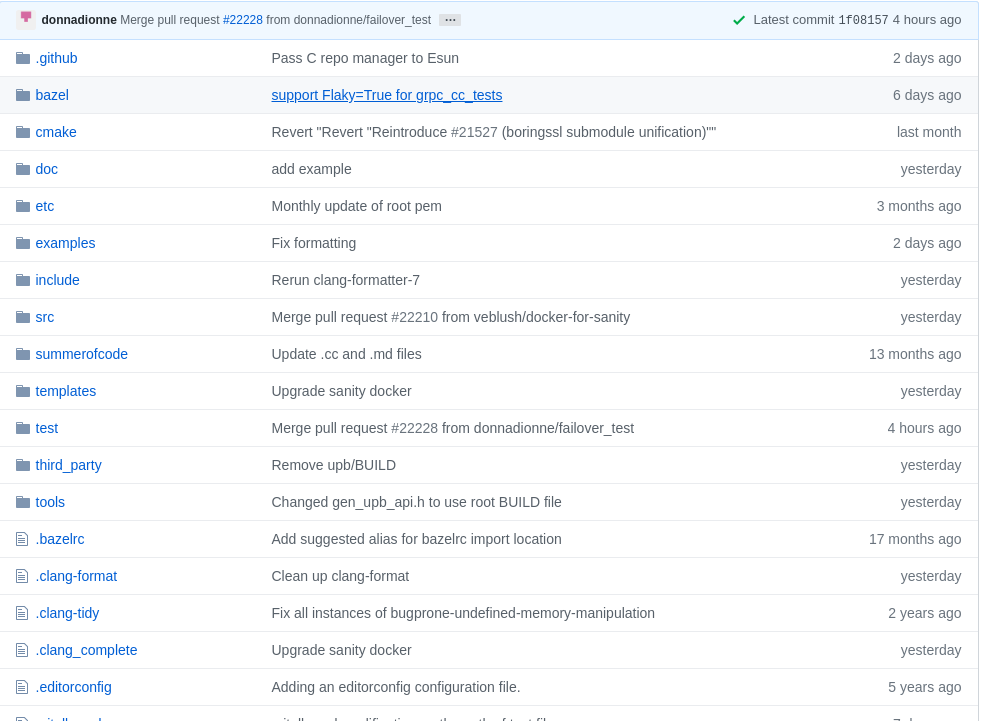This screenshot has width=1007, height=721.
Task: Click the donnadionne avatar image
Action: point(26,19)
